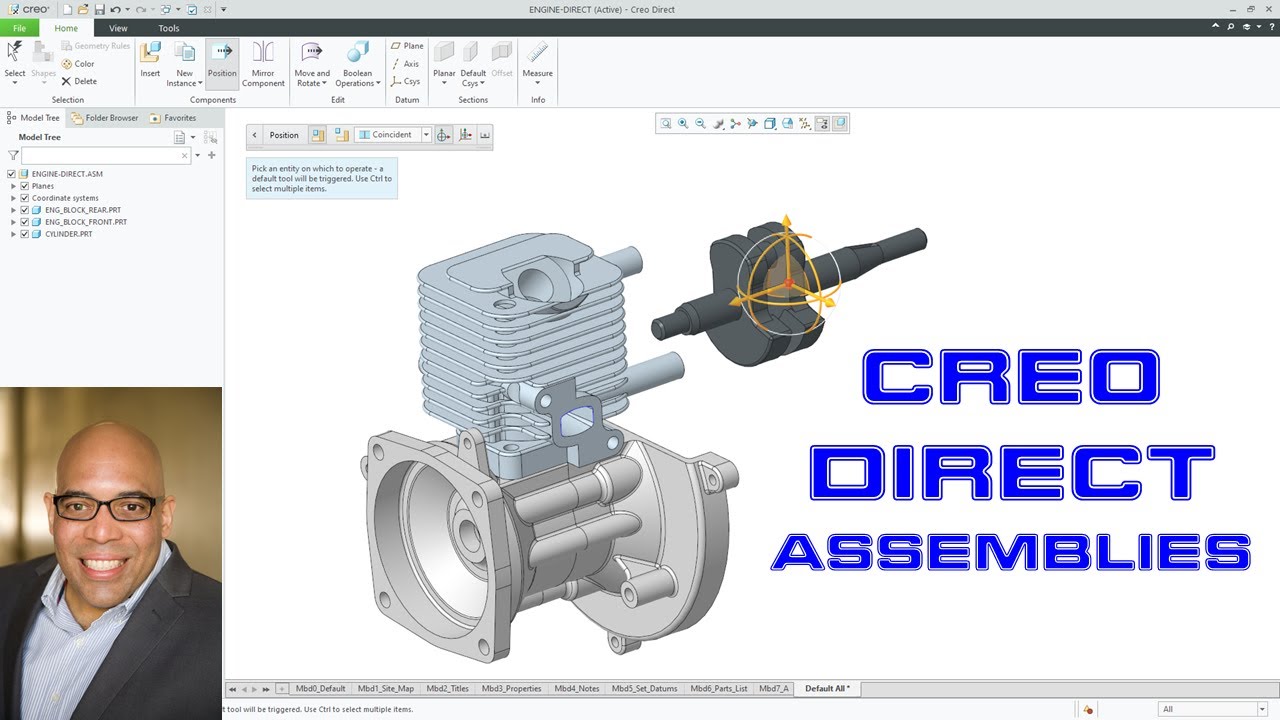The height and width of the screenshot is (720, 1280).
Task: Click the Color tool in Selection group
Action: [x=78, y=64]
